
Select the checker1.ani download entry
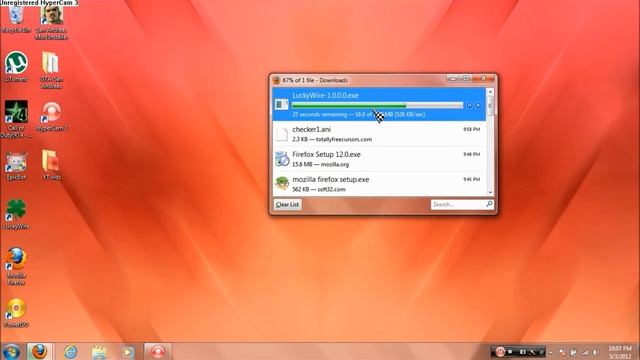tap(379, 134)
